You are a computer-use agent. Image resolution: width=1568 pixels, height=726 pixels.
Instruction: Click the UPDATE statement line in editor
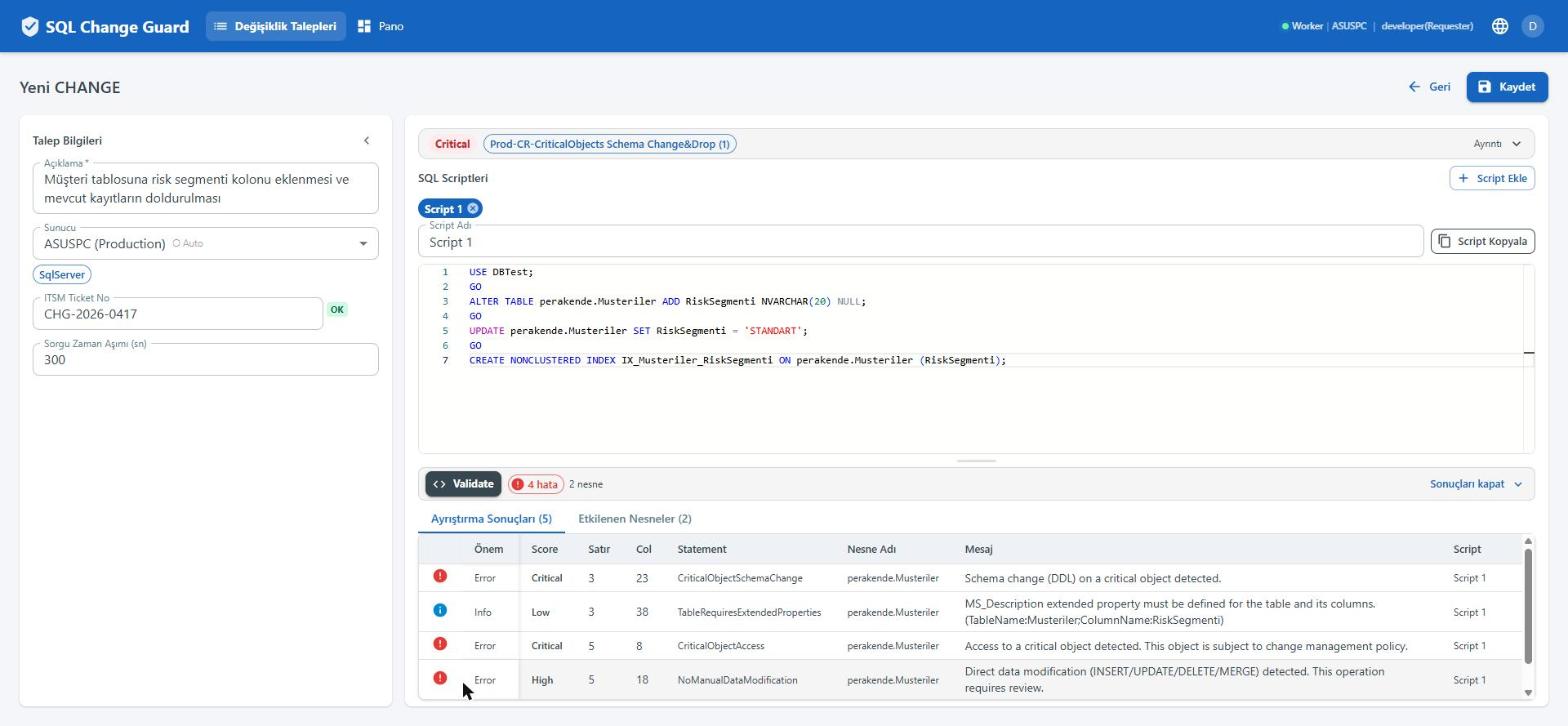[x=638, y=330]
